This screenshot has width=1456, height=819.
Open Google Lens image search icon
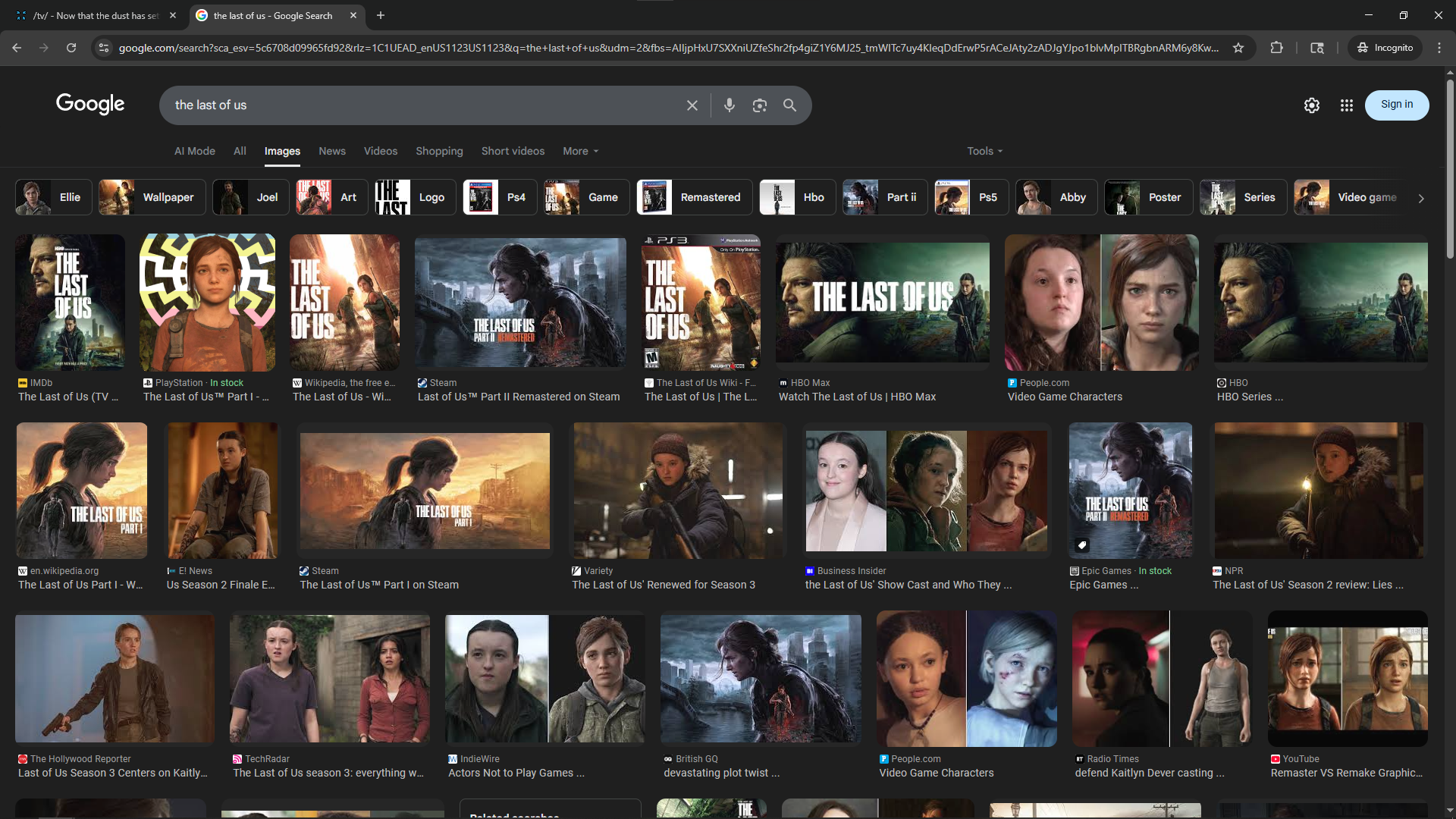point(760,105)
